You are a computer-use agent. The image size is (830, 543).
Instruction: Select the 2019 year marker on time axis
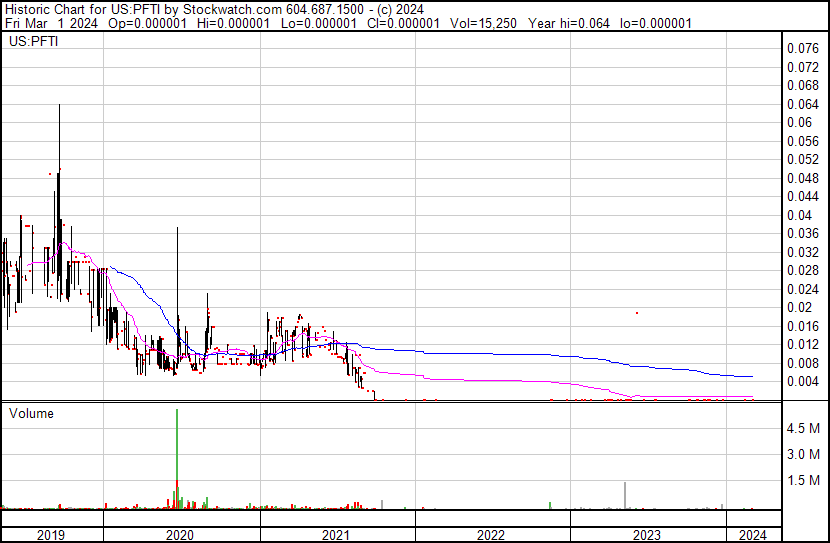tap(51, 535)
